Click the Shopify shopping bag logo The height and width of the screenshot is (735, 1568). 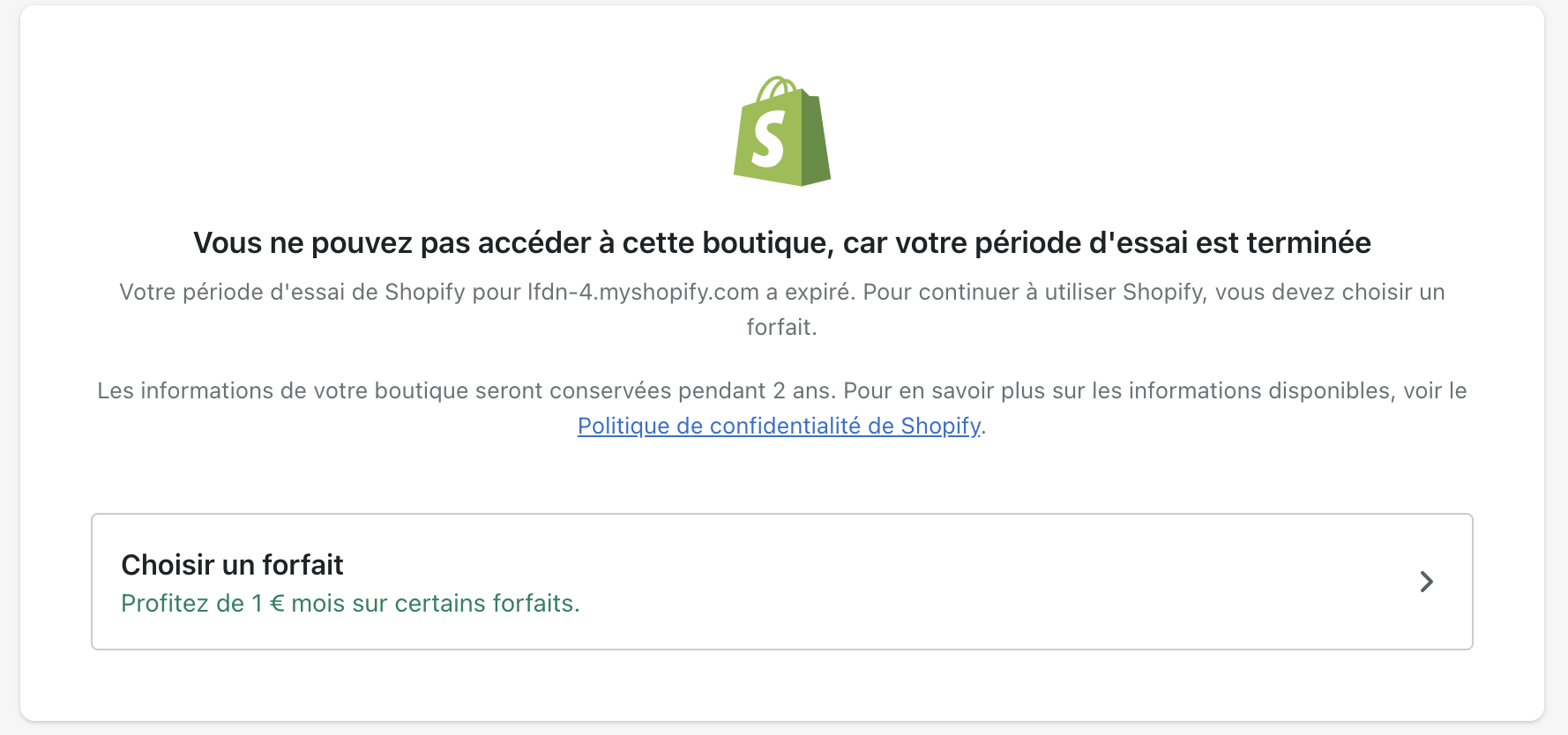[x=781, y=132]
